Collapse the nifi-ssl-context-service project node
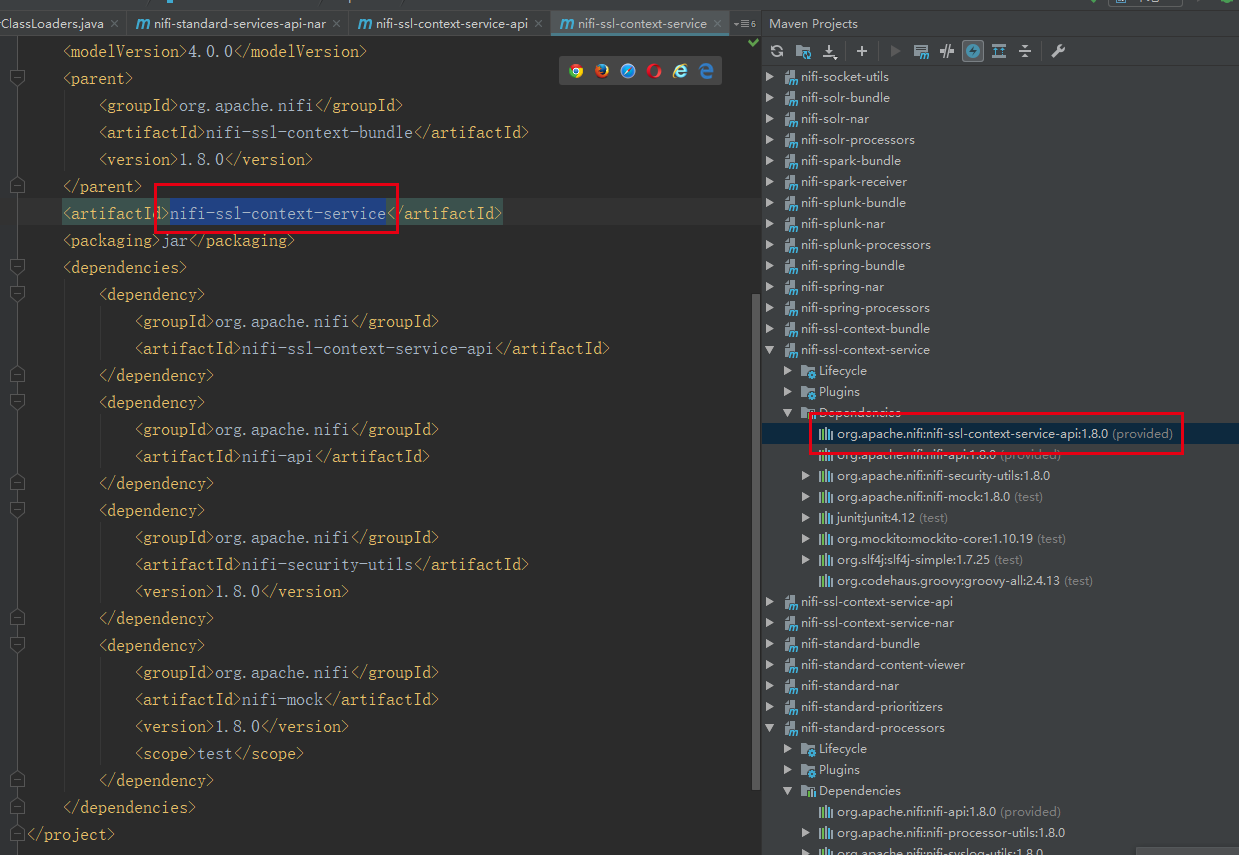This screenshot has width=1239, height=855. pos(769,350)
